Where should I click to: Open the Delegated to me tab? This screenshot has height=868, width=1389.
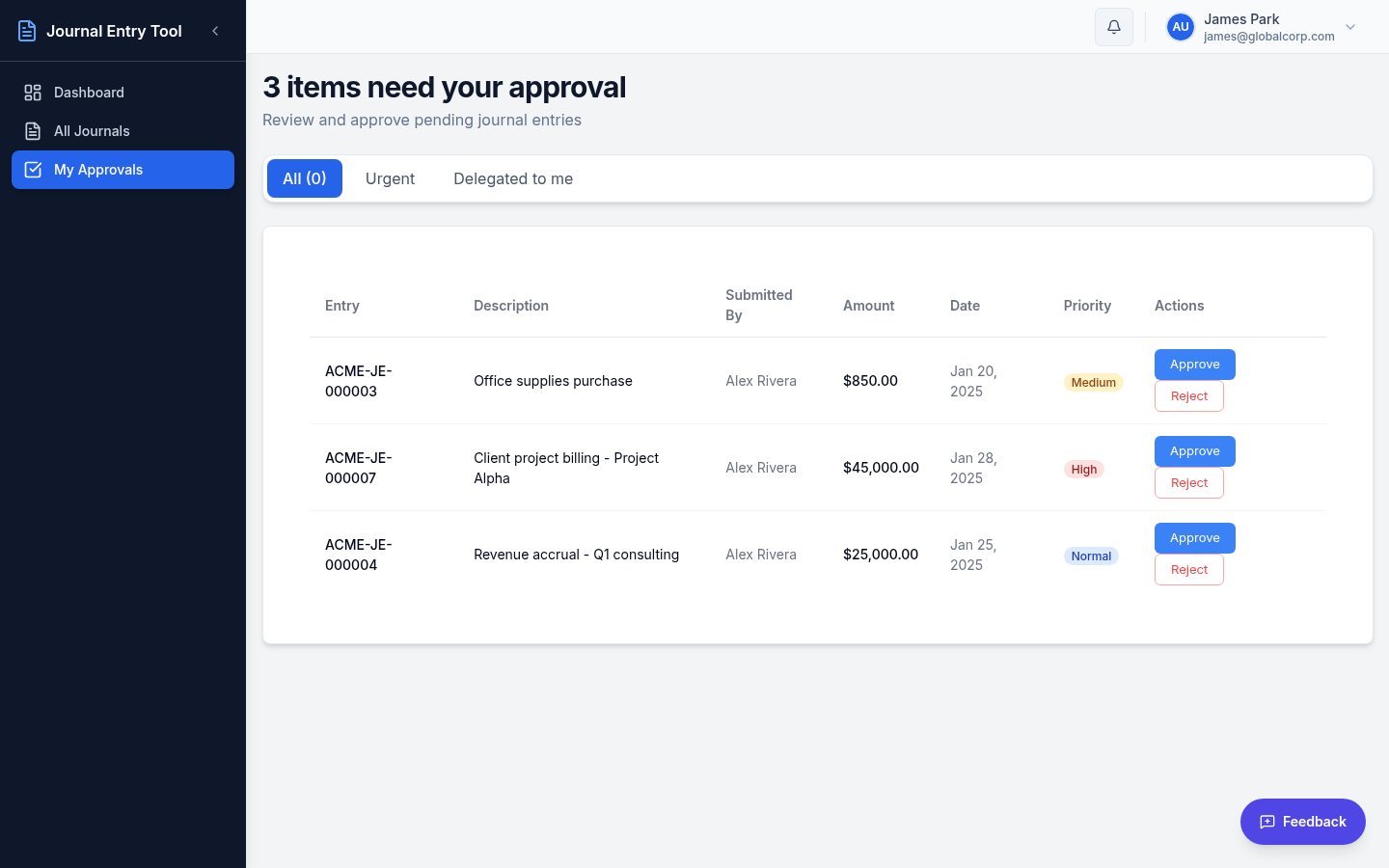tap(513, 178)
